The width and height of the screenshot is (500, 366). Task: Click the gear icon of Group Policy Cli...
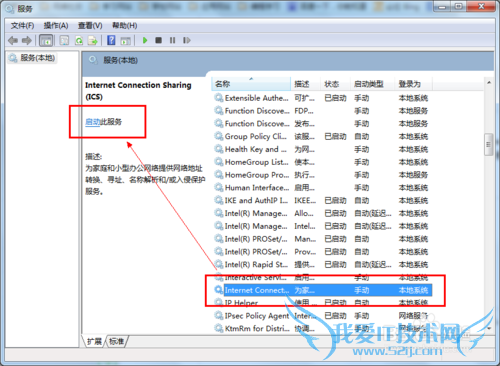219,136
